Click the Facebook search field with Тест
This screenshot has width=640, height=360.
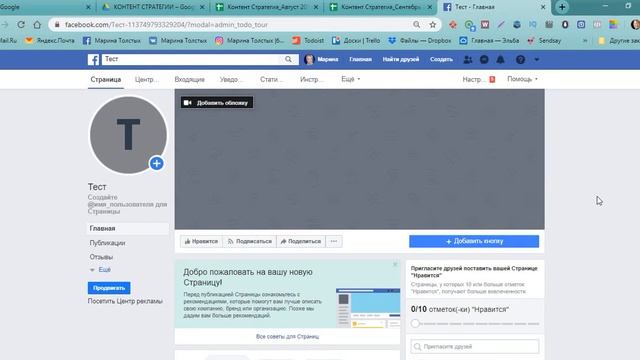191,59
